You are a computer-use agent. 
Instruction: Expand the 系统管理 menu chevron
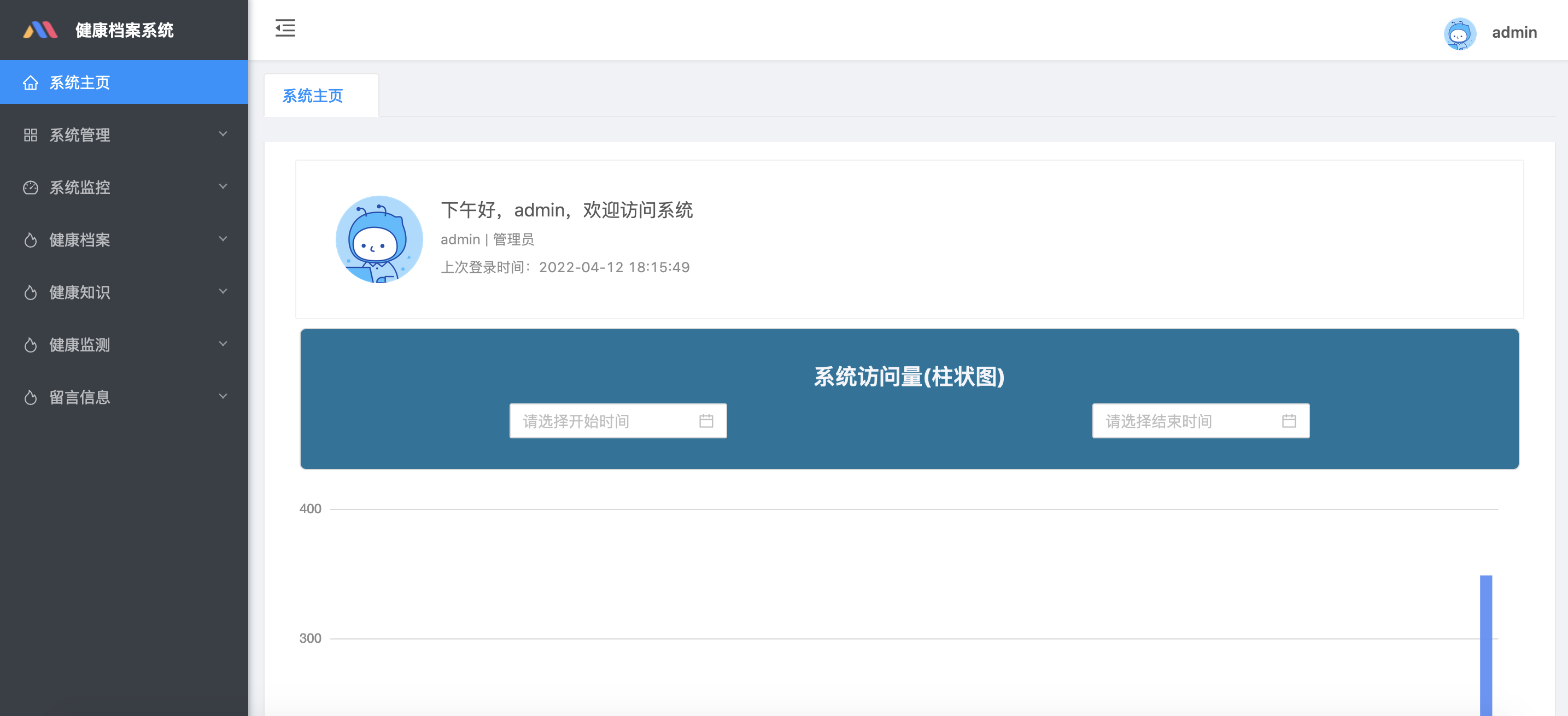[x=223, y=134]
